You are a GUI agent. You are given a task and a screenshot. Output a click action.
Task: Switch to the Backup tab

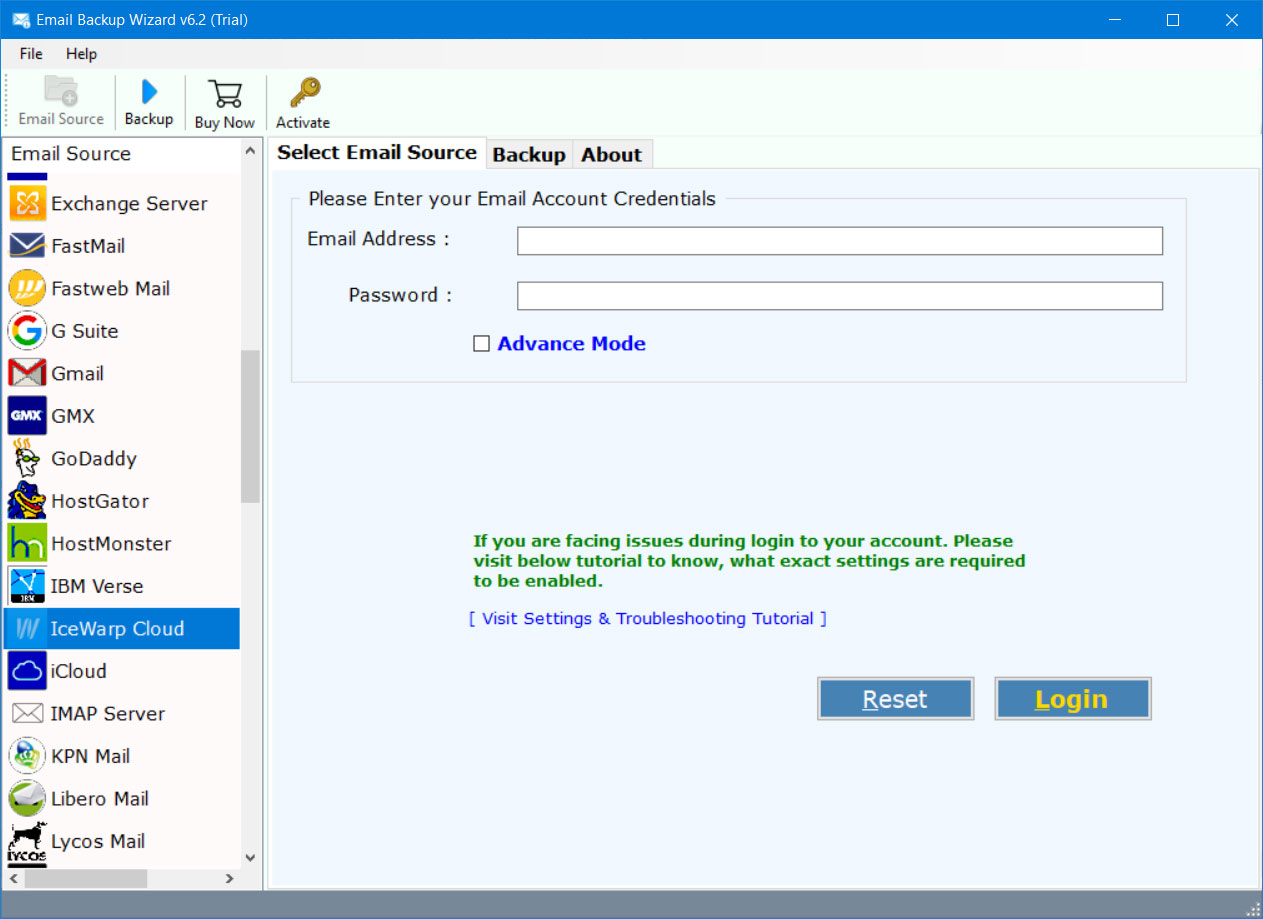529,154
